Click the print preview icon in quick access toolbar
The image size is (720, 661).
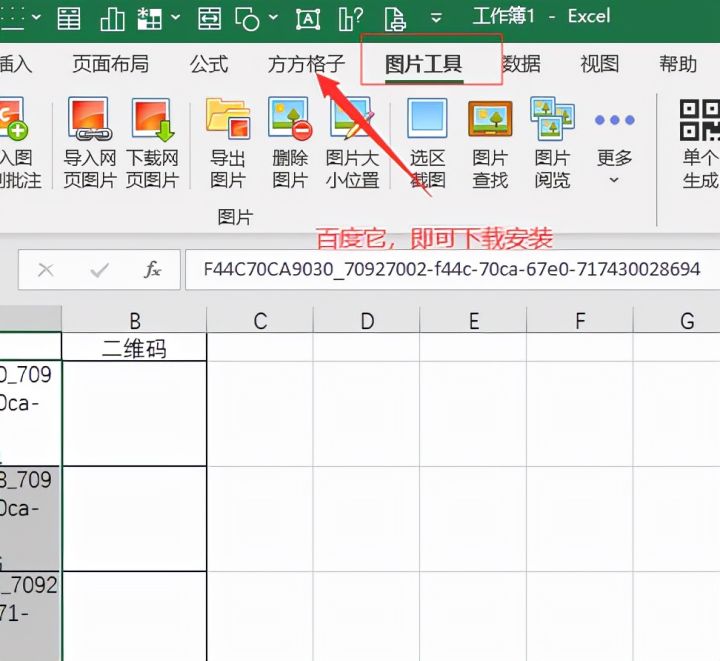click(395, 20)
